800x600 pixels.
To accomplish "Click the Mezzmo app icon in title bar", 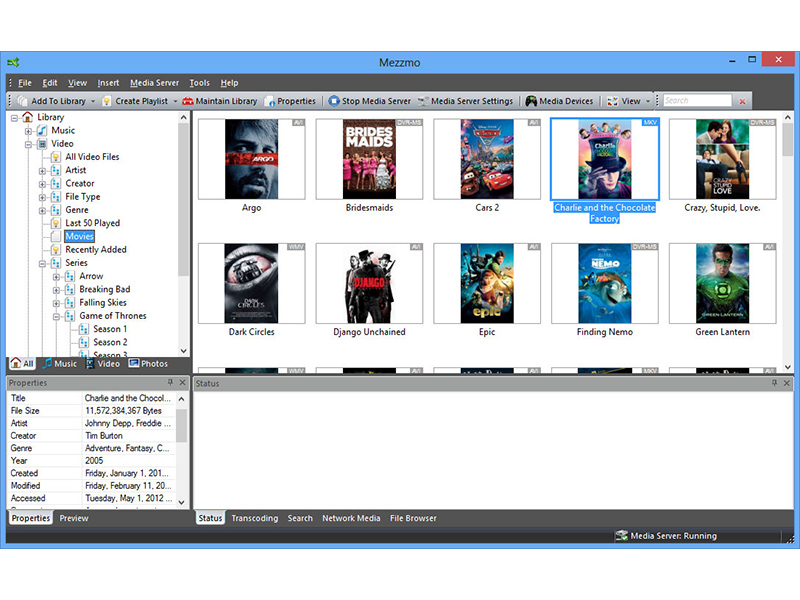I will [x=13, y=62].
